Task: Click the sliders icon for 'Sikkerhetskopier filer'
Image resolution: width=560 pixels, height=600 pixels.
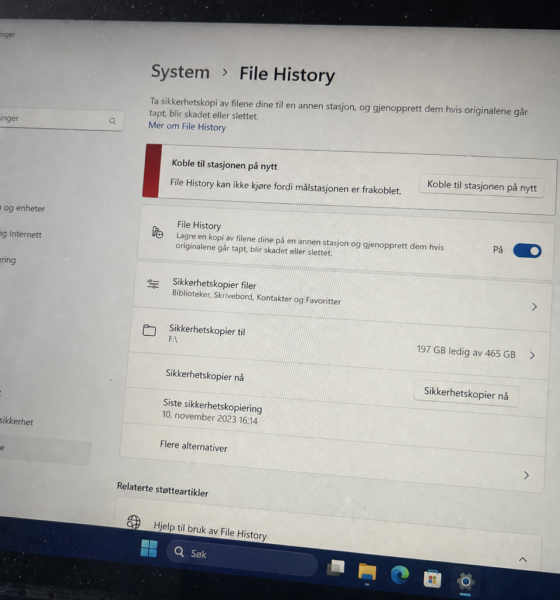Action: (x=153, y=284)
